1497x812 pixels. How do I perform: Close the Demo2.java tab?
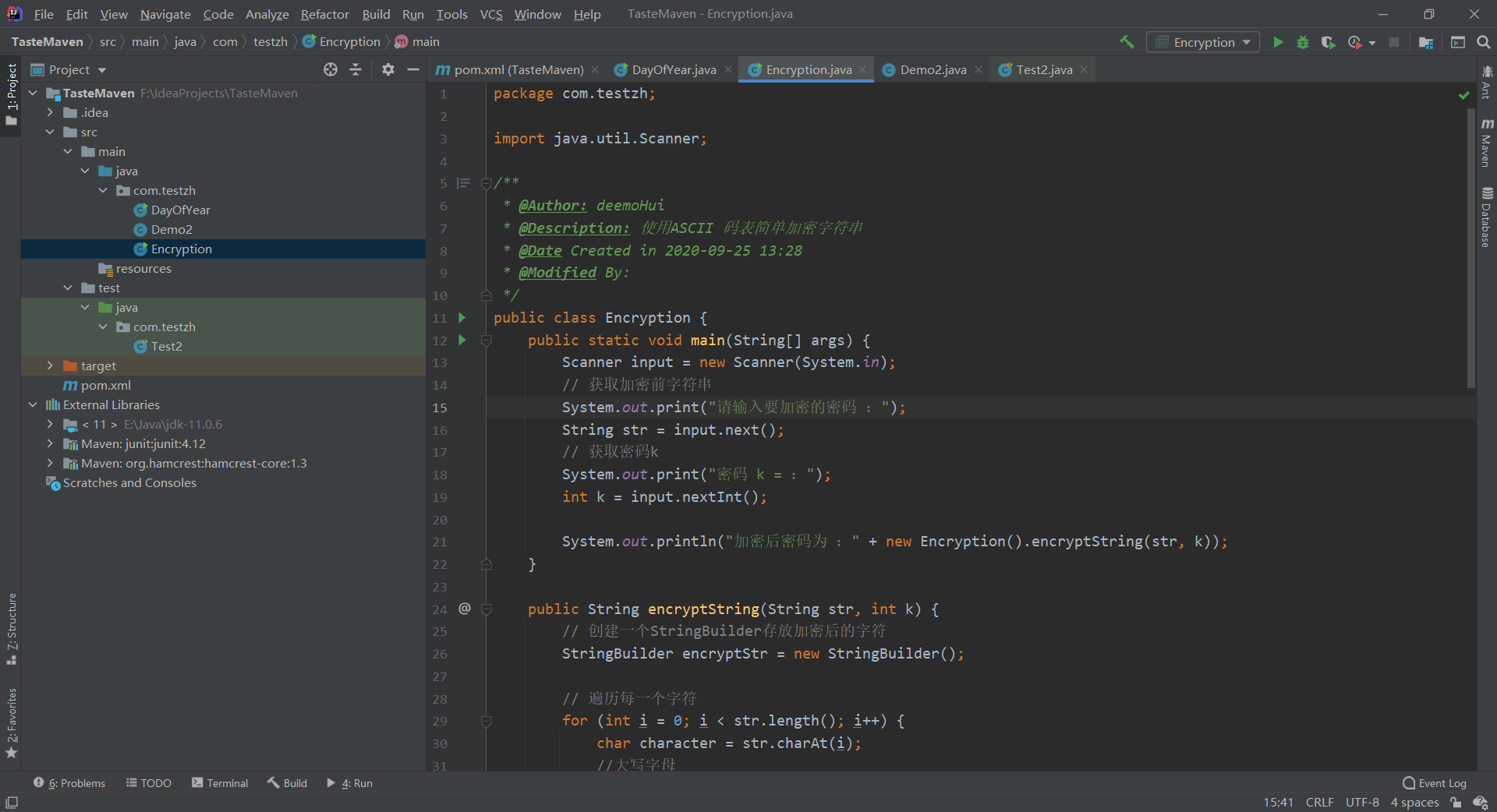979,69
